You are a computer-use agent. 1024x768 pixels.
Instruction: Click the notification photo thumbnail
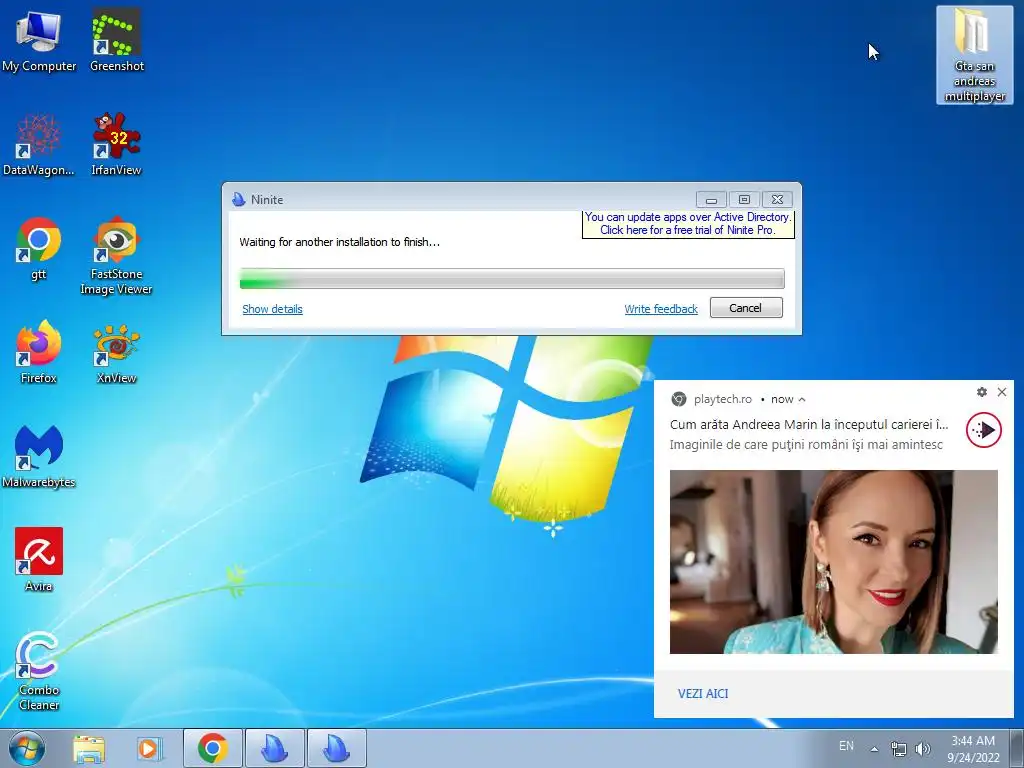(833, 562)
